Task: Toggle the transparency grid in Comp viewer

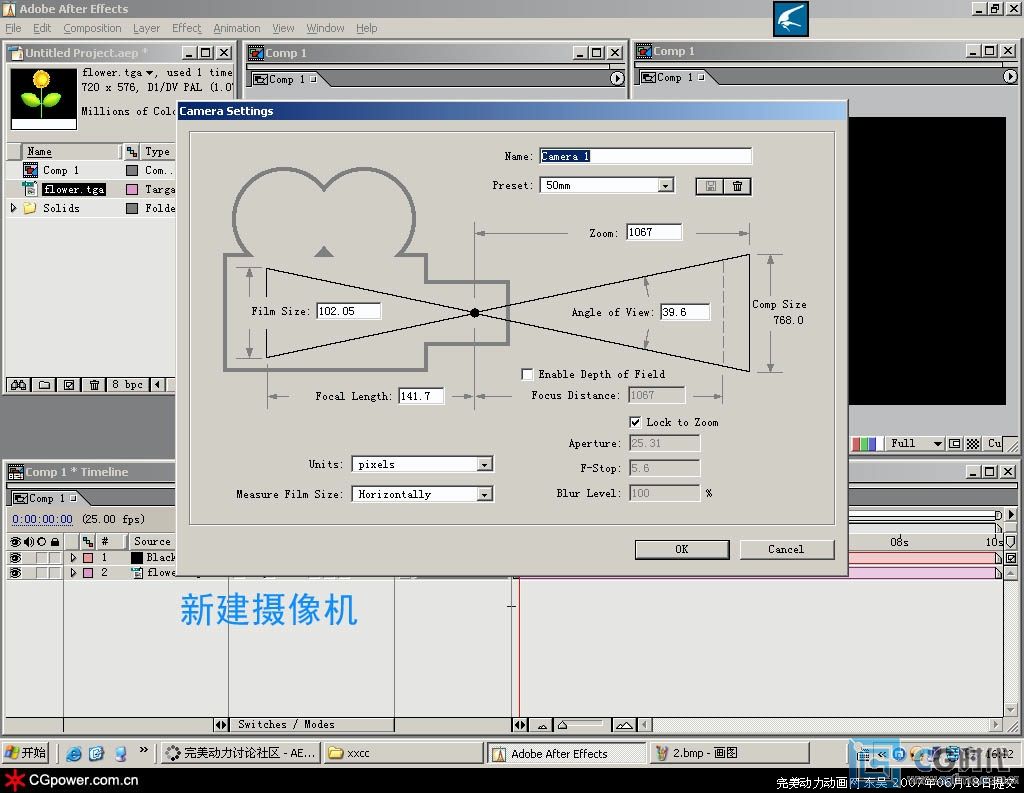Action: (x=972, y=444)
